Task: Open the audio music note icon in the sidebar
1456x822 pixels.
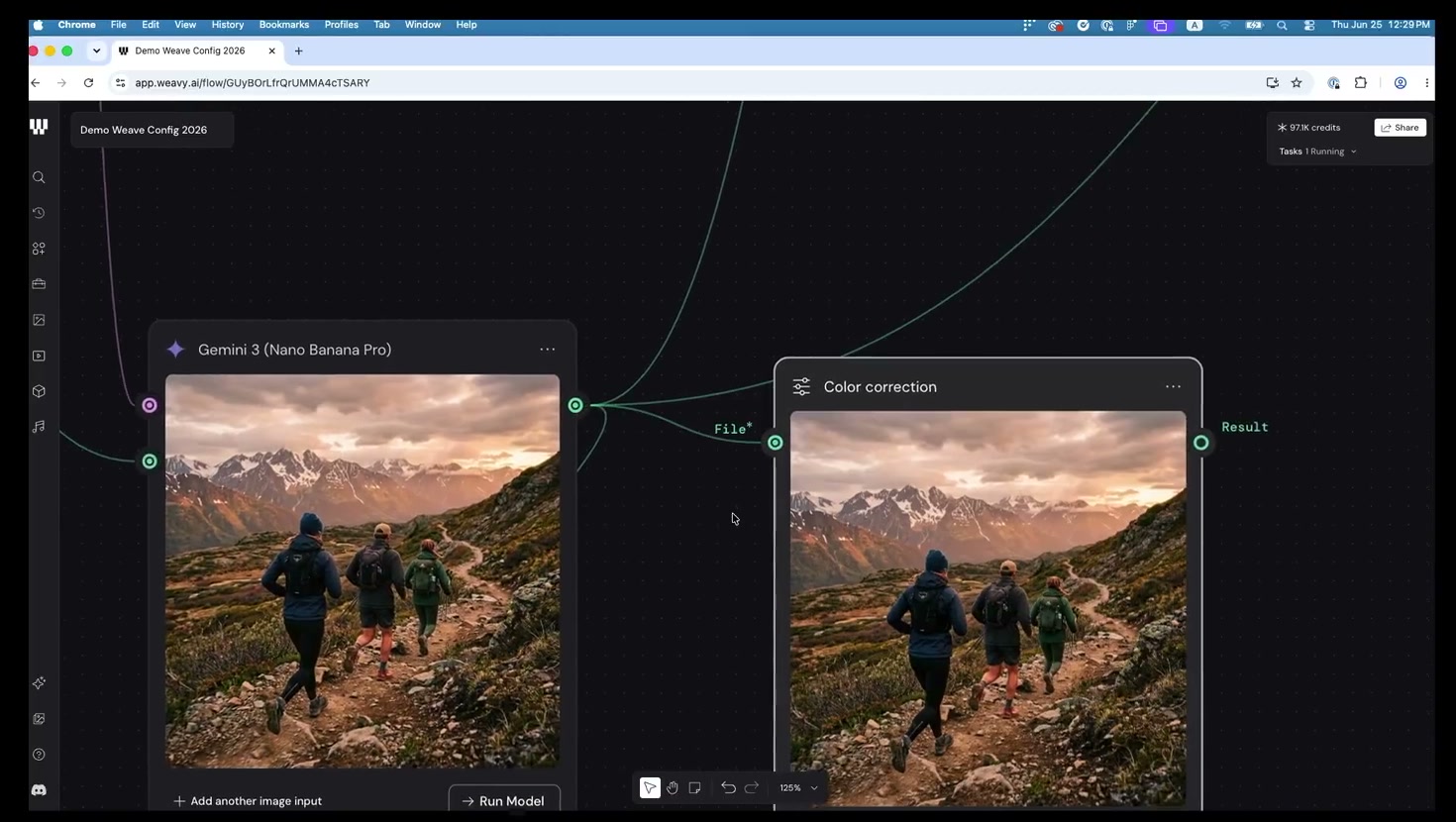Action: pyautogui.click(x=39, y=427)
